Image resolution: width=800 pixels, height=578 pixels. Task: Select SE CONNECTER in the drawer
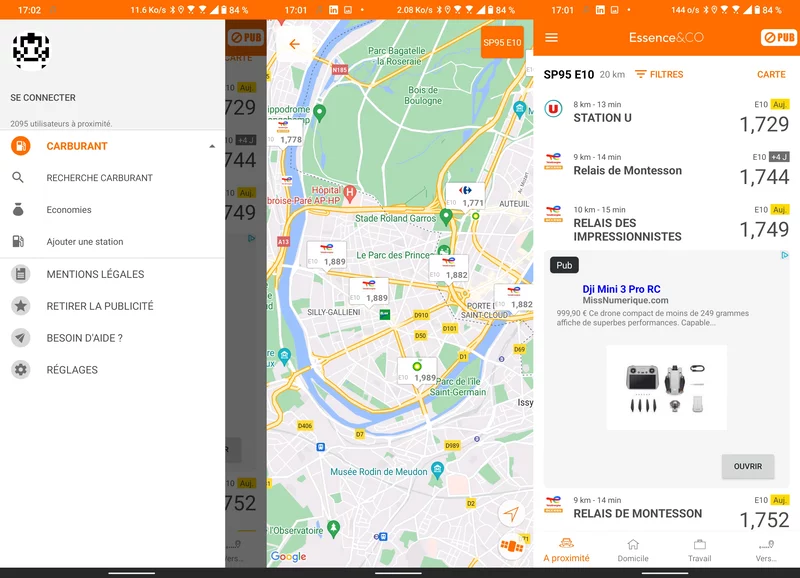(x=43, y=97)
